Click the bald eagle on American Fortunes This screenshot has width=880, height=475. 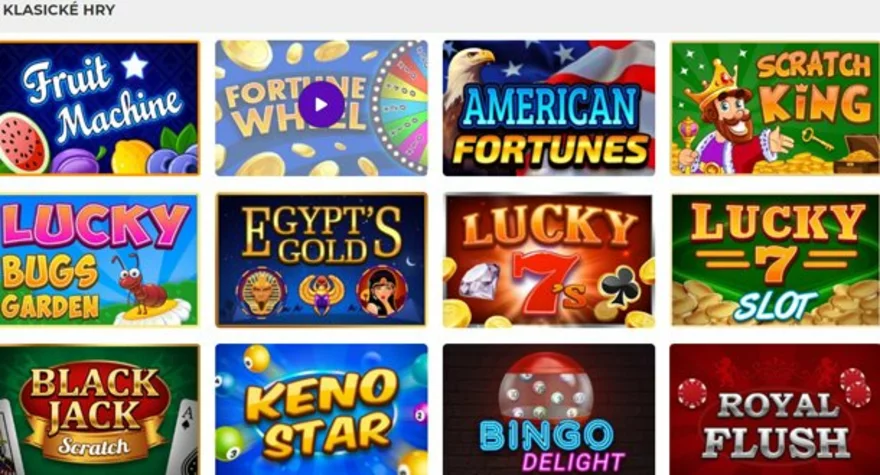(469, 79)
